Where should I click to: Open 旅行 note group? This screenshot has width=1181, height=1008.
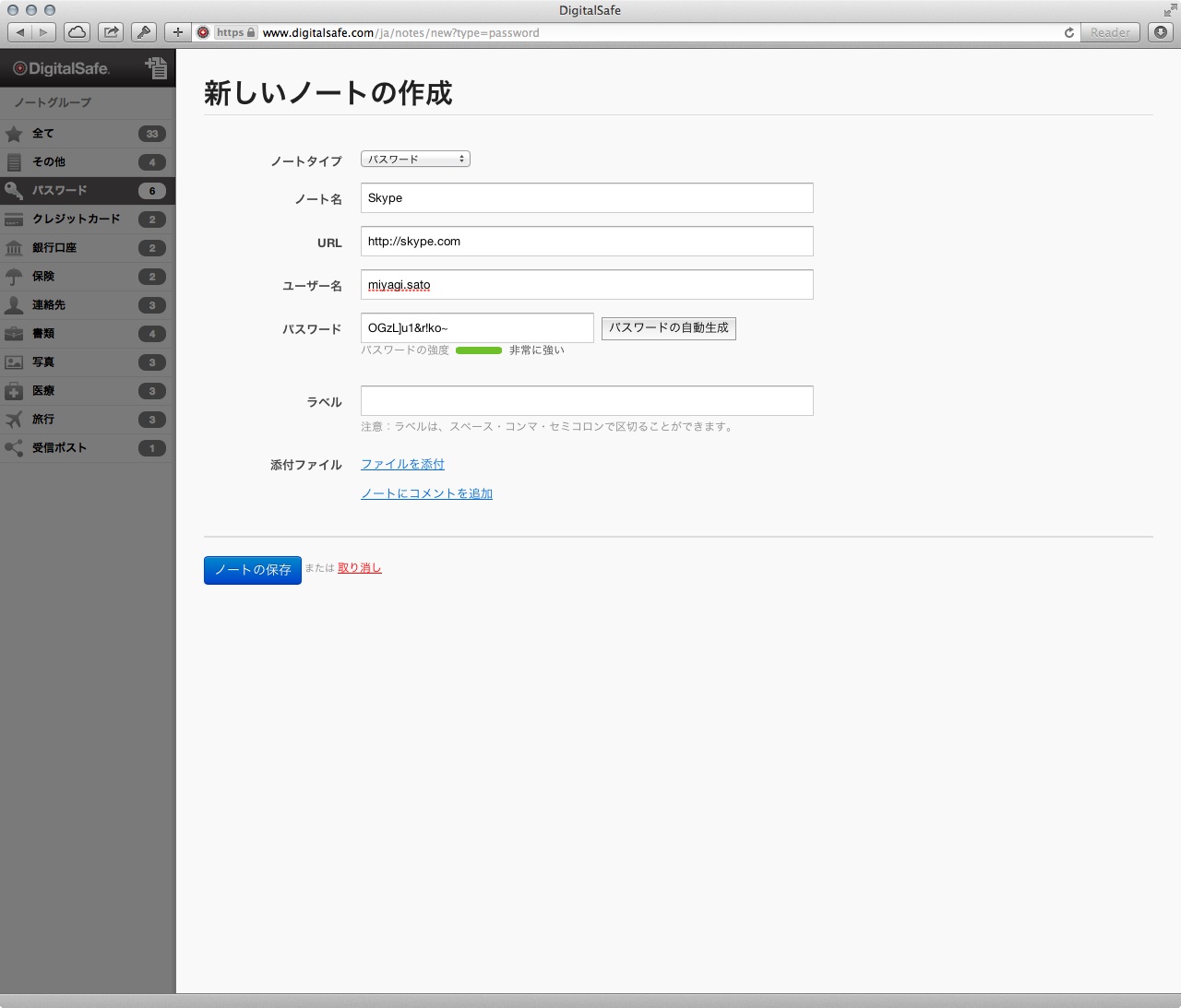tap(88, 420)
